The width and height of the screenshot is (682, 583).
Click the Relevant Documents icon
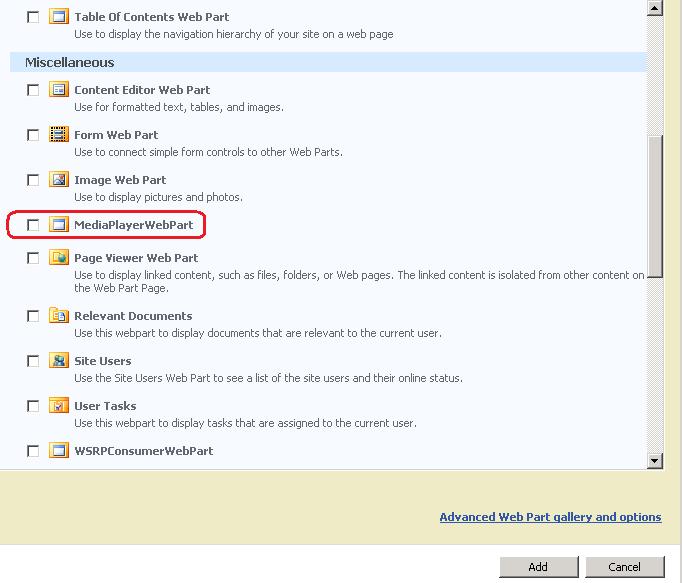pos(59,315)
